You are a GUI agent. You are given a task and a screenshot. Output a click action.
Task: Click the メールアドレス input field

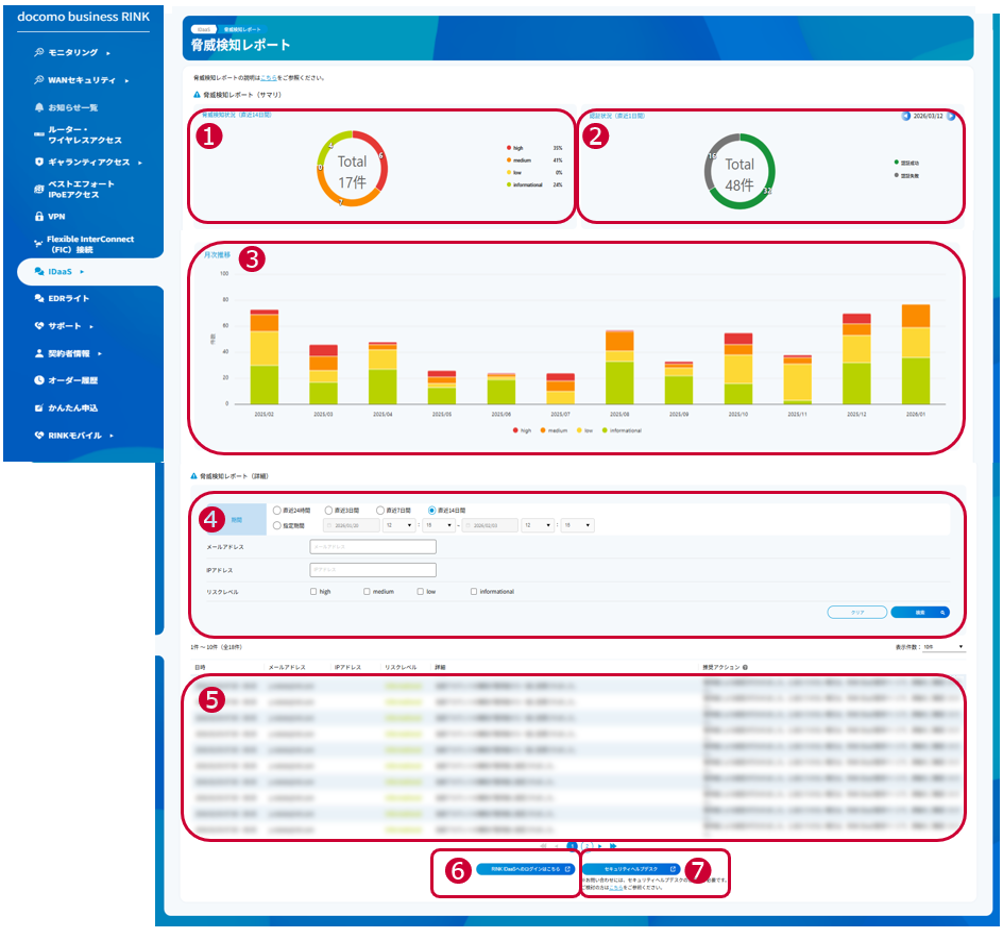click(373, 547)
